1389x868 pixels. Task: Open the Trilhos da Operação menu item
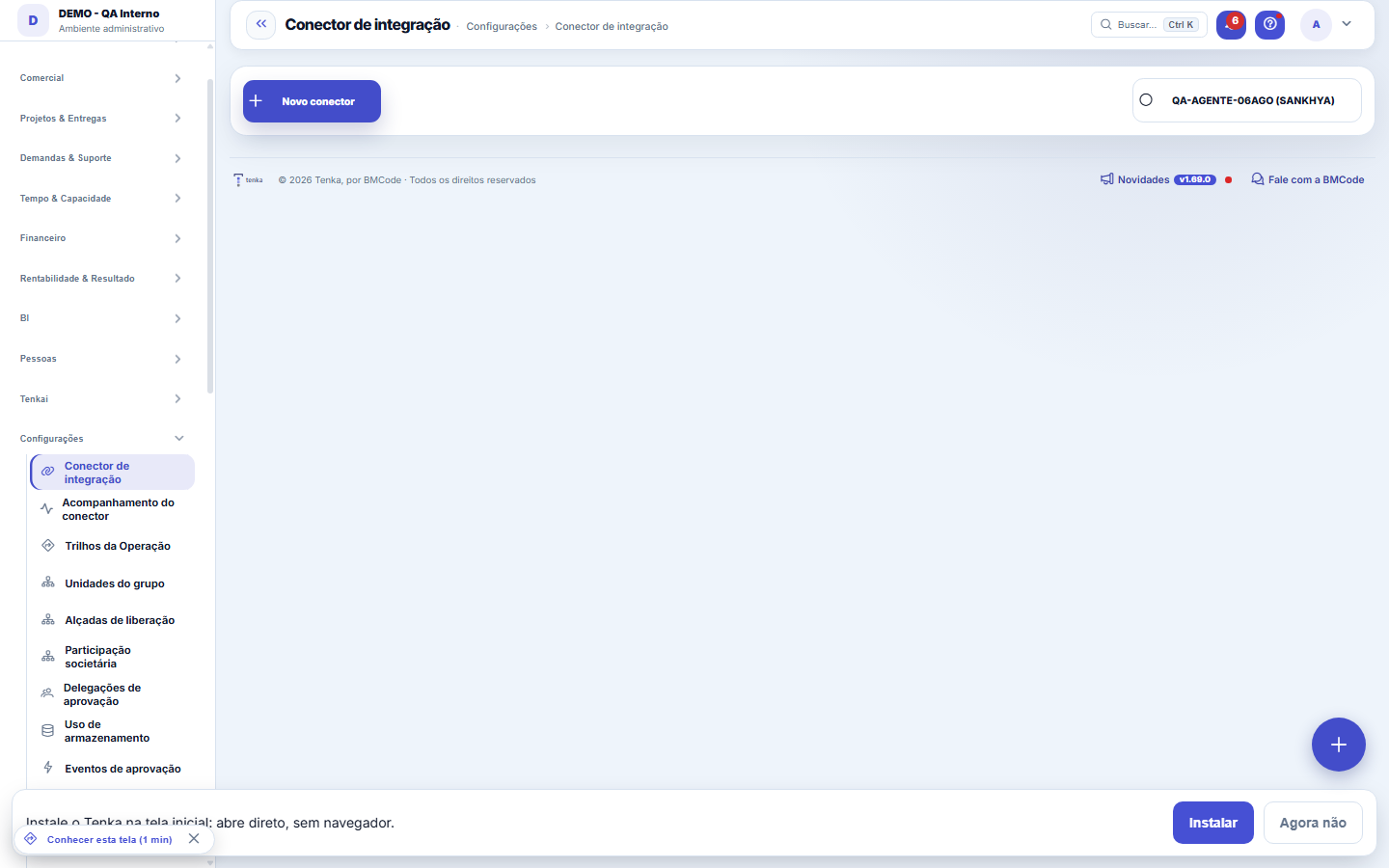113,546
